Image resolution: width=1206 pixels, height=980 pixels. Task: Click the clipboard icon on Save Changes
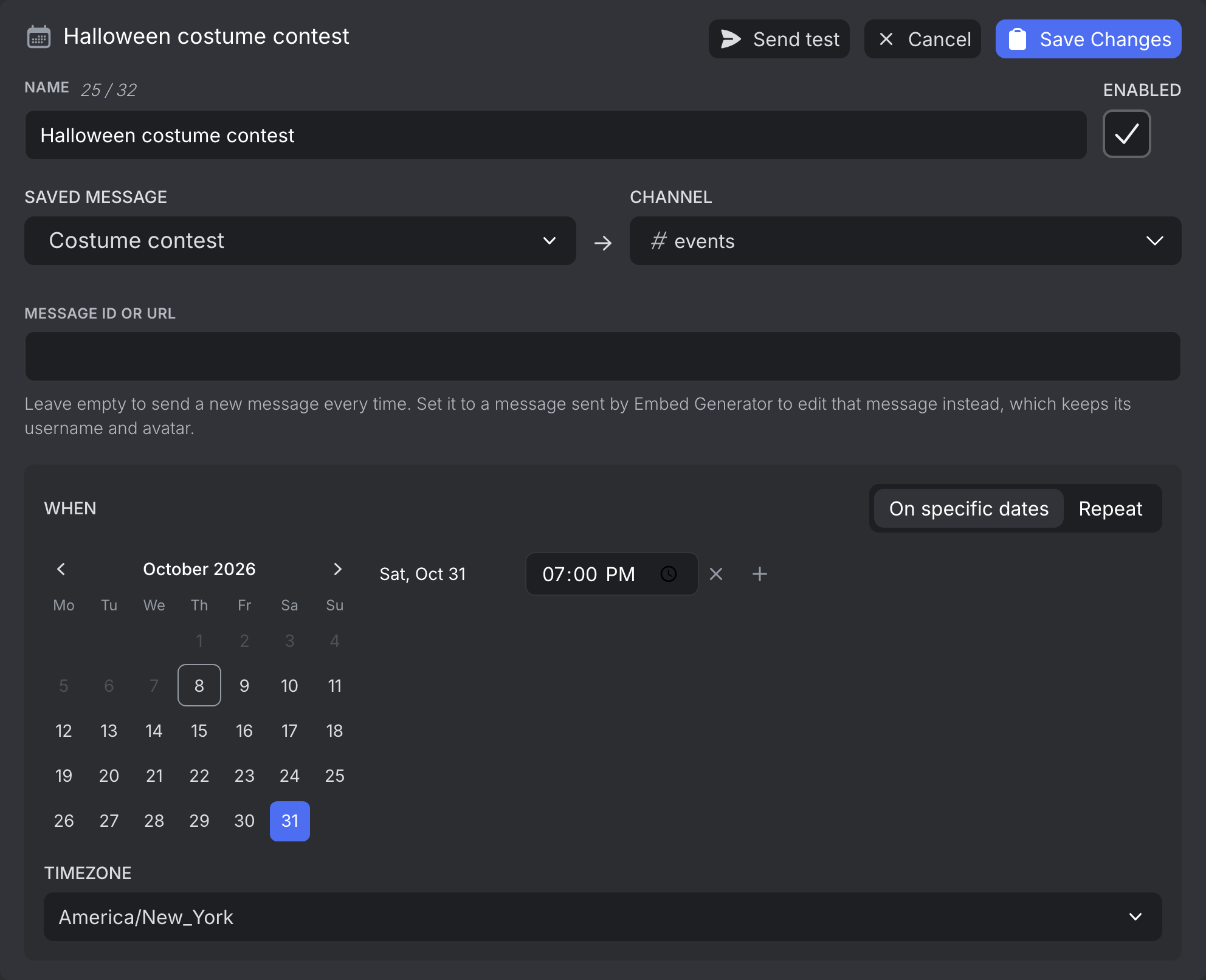click(1018, 39)
